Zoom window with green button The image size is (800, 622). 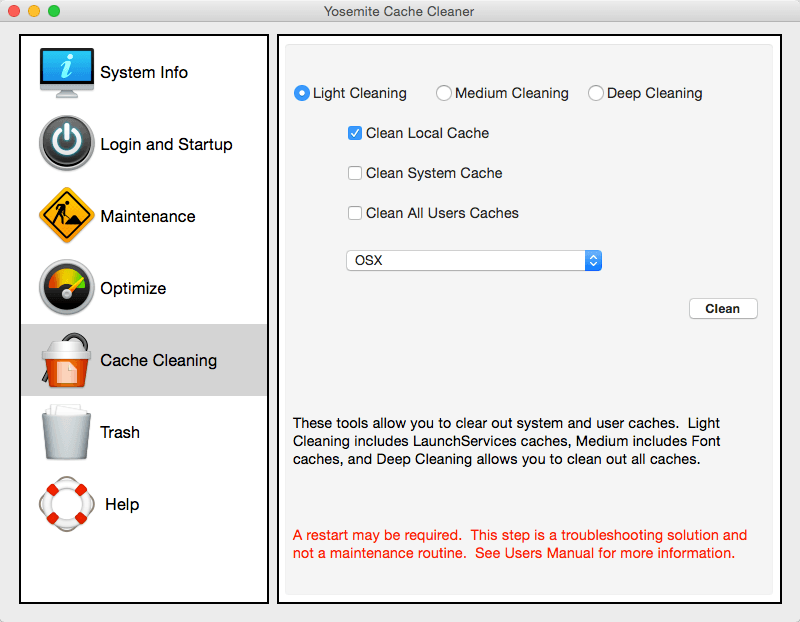54,11
